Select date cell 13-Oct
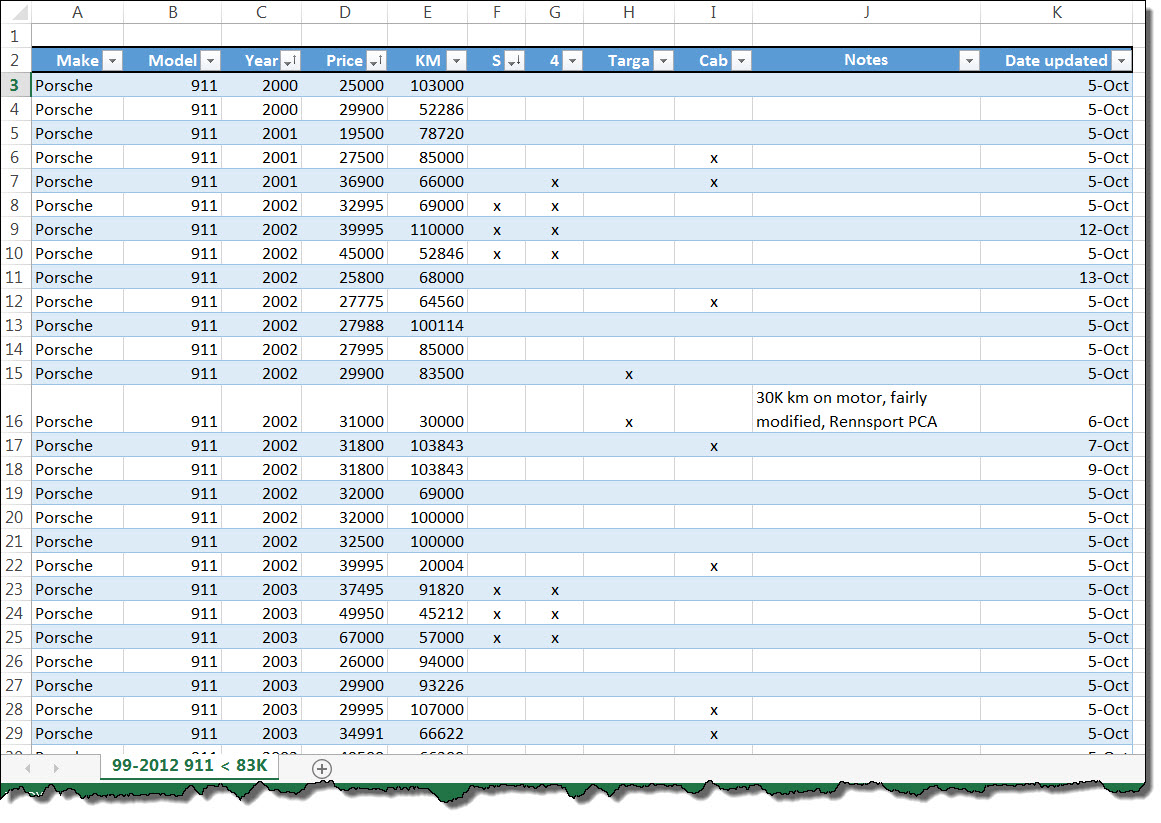Image resolution: width=1161 pixels, height=823 pixels. point(1057,278)
